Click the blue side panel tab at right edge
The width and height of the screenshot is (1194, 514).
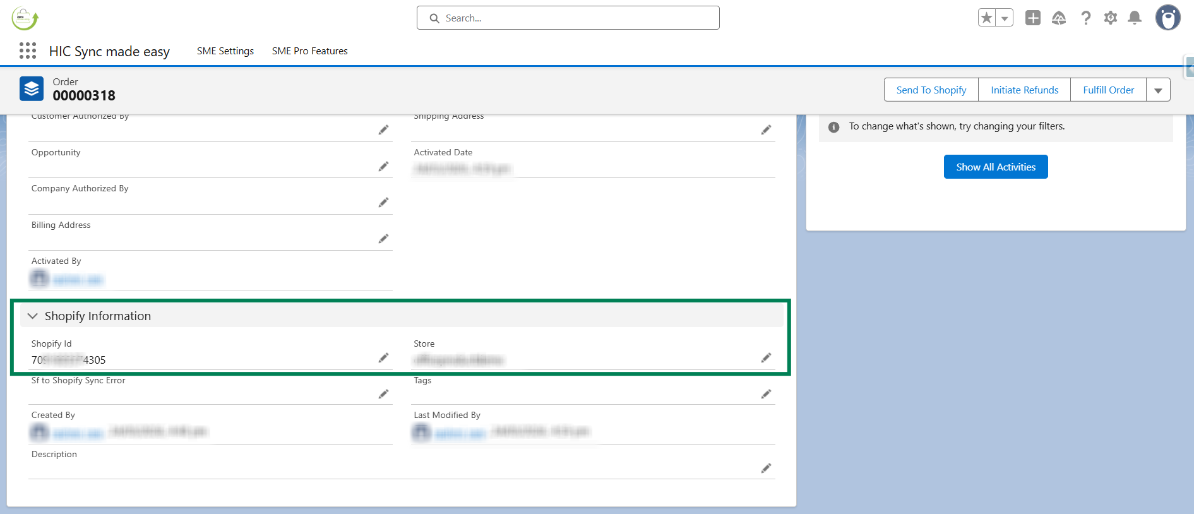[1189, 67]
